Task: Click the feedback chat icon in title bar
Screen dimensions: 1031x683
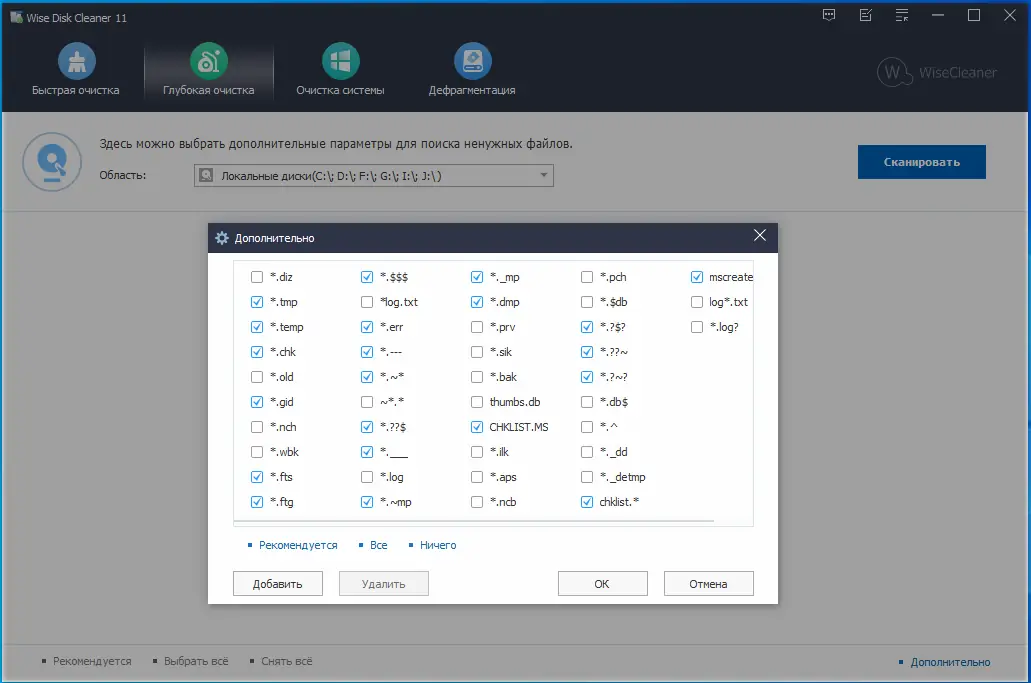Action: point(829,15)
